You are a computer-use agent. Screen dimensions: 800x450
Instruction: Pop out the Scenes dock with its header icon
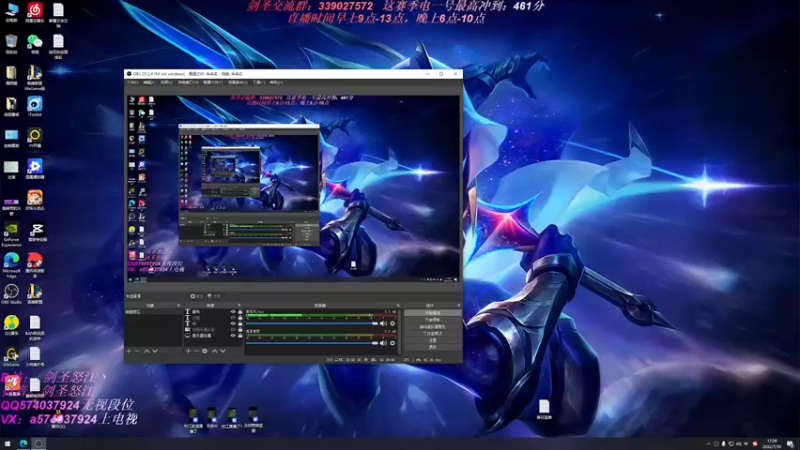point(179,305)
